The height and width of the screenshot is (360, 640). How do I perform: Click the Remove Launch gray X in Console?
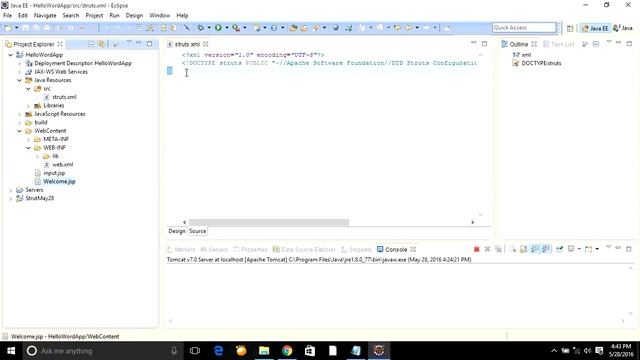click(x=487, y=249)
